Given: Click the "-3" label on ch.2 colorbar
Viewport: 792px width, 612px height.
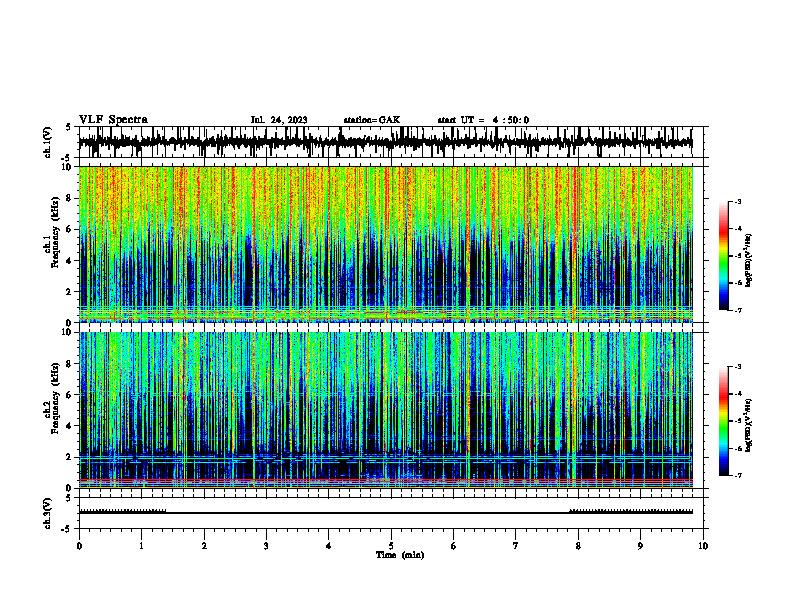Looking at the screenshot, I should point(738,367).
